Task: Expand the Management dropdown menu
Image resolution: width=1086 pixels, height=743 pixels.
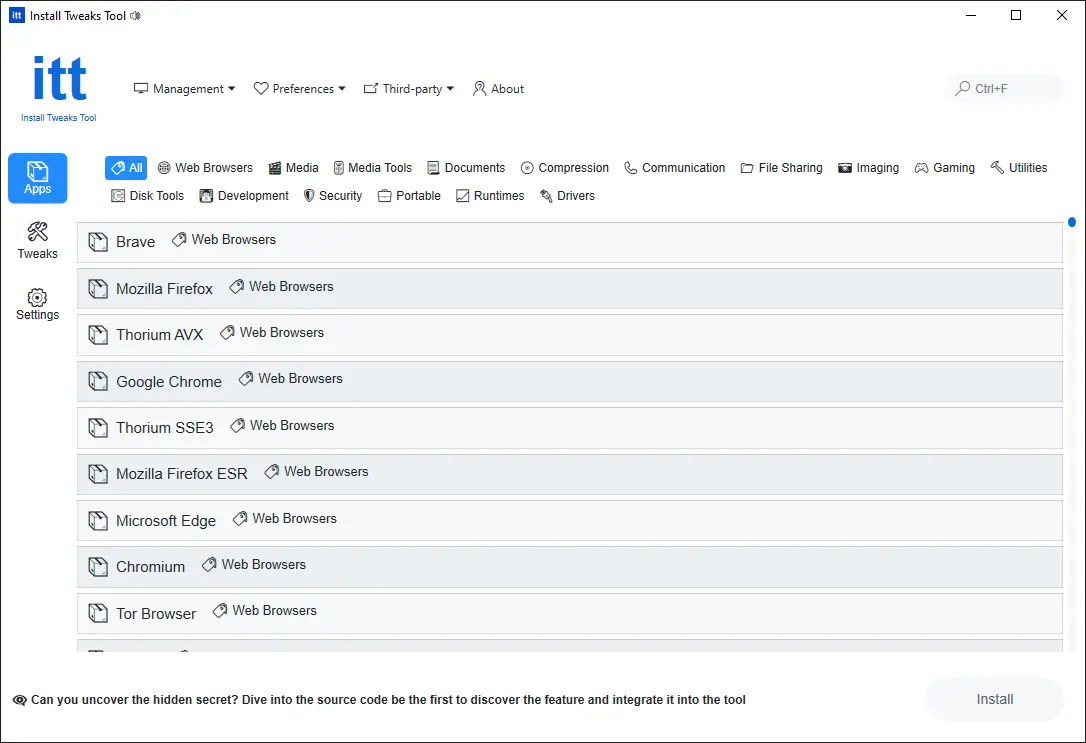Action: pos(184,89)
